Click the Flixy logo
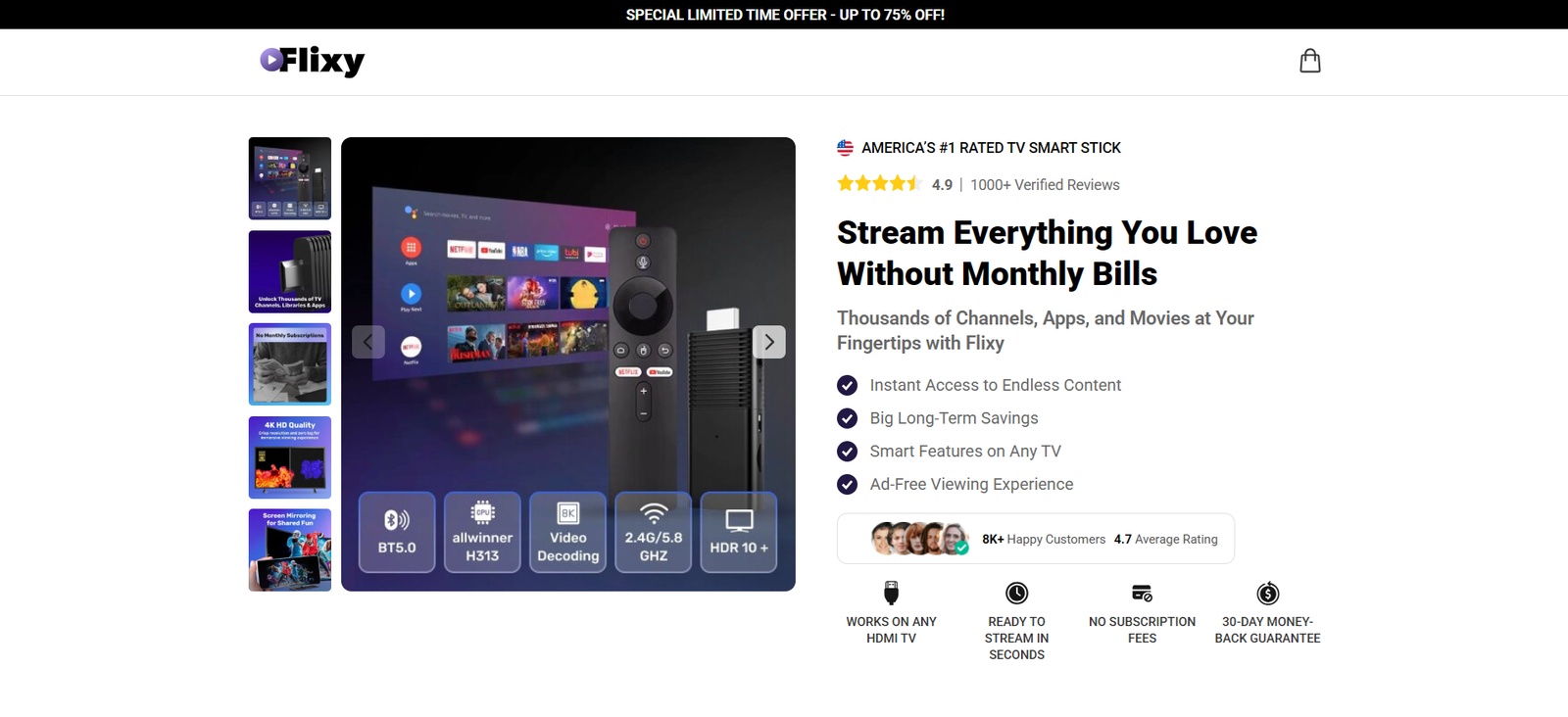 [312, 61]
